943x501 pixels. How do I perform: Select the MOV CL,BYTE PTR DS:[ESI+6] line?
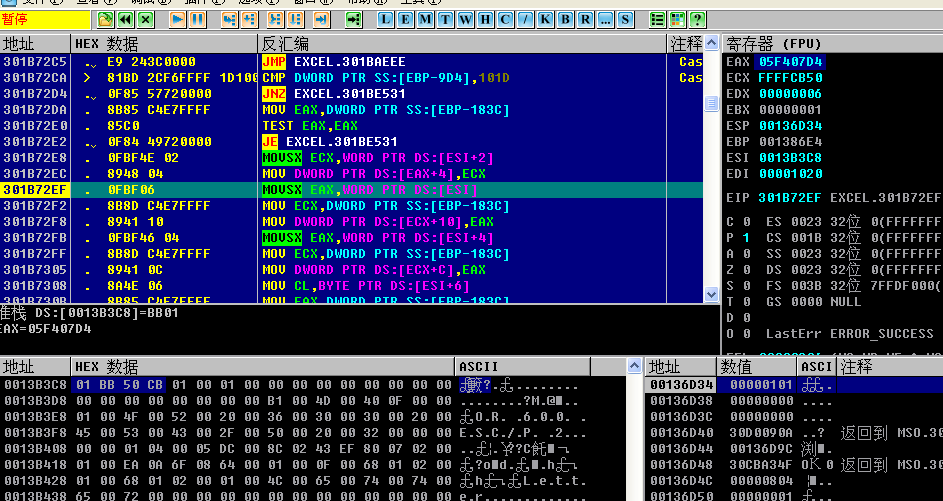click(x=352, y=286)
